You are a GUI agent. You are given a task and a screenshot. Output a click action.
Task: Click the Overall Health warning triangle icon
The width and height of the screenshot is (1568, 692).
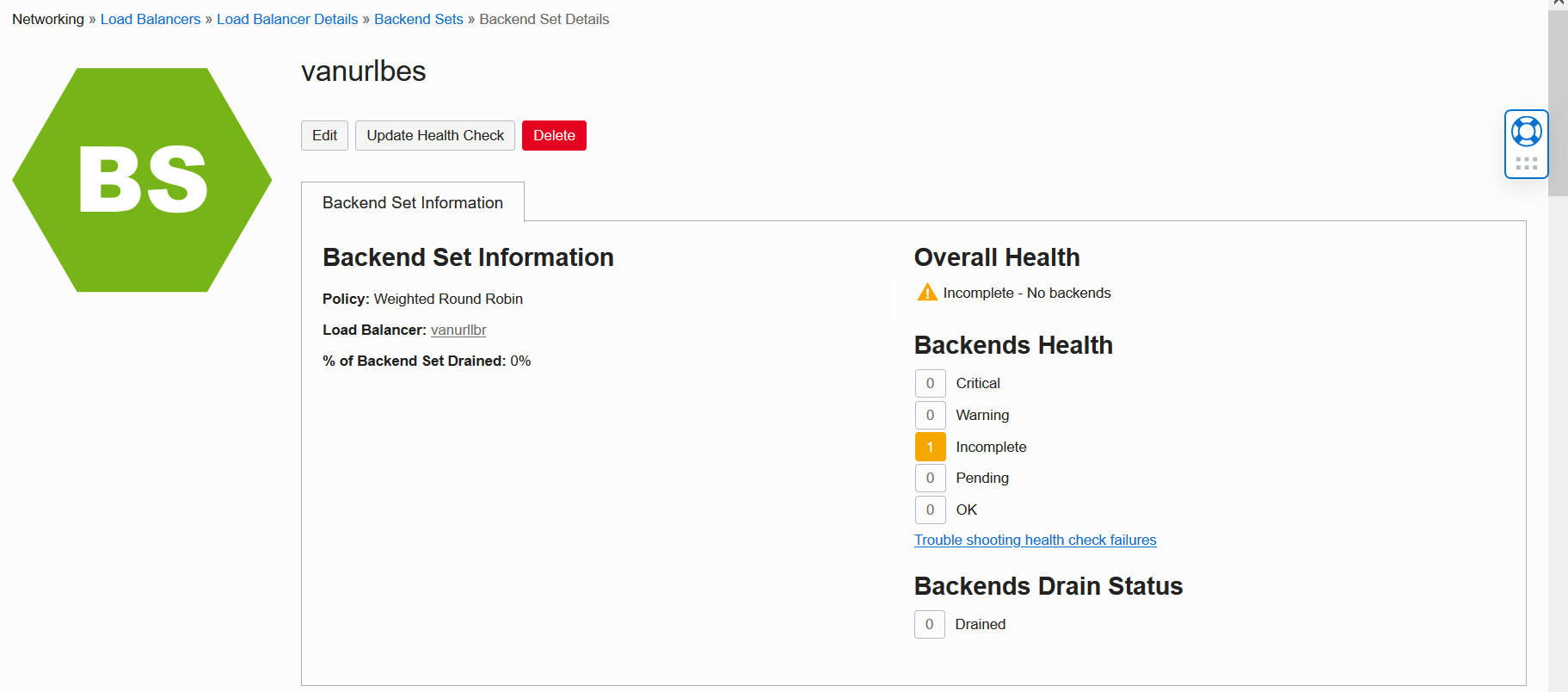tap(927, 293)
